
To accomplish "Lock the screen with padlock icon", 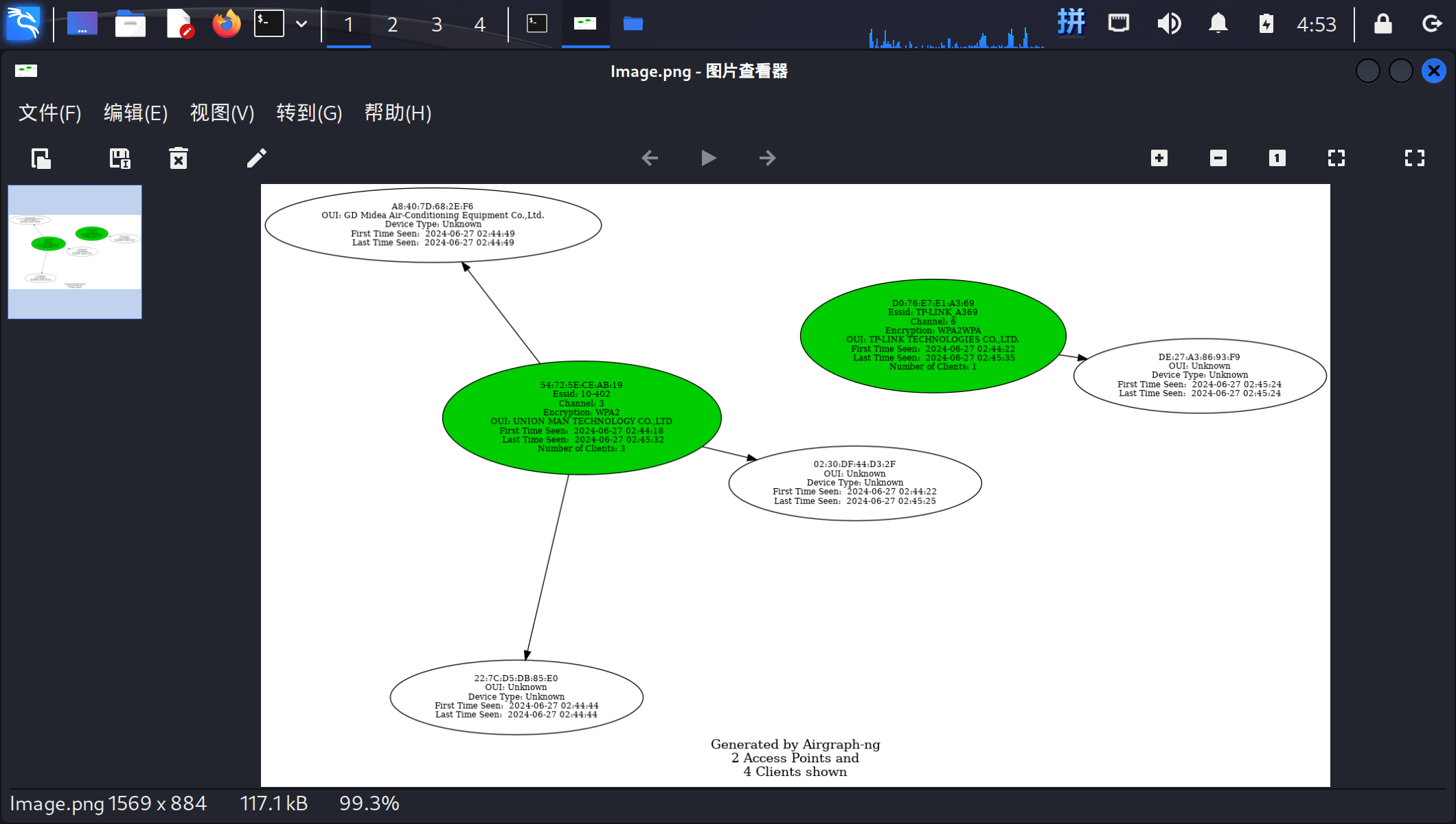I will click(x=1383, y=23).
